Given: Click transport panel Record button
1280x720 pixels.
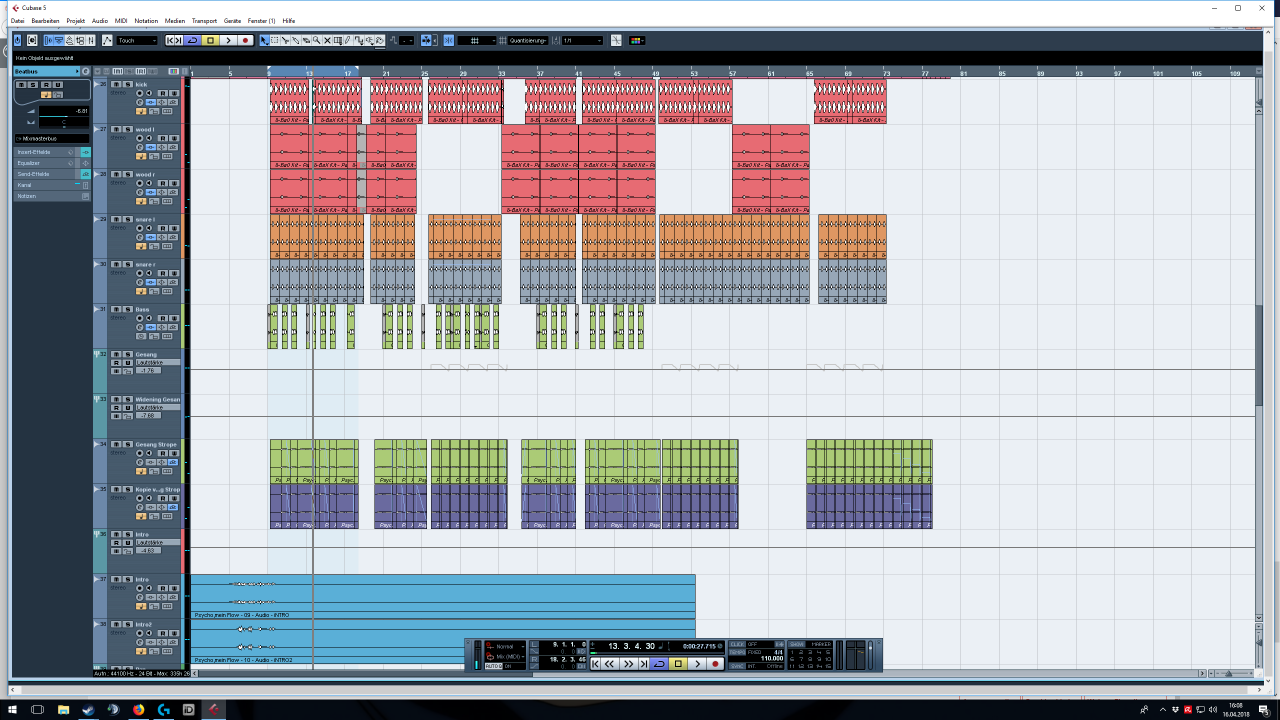Looking at the screenshot, I should (x=715, y=664).
